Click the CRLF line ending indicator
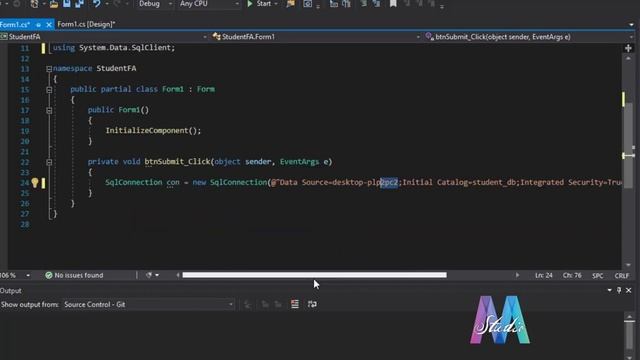 (x=622, y=276)
